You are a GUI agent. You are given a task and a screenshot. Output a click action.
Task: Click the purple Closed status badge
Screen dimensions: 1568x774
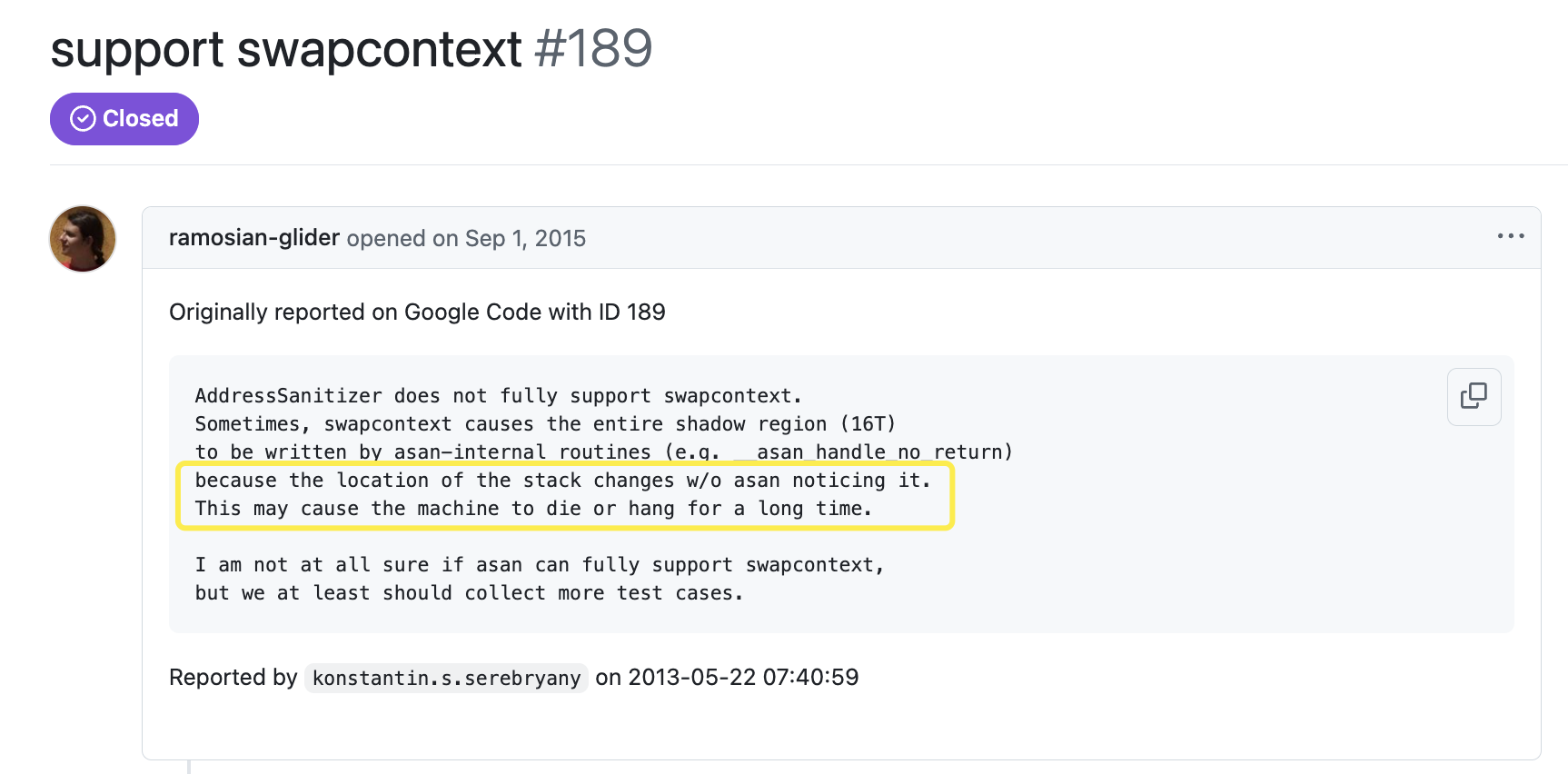124,119
